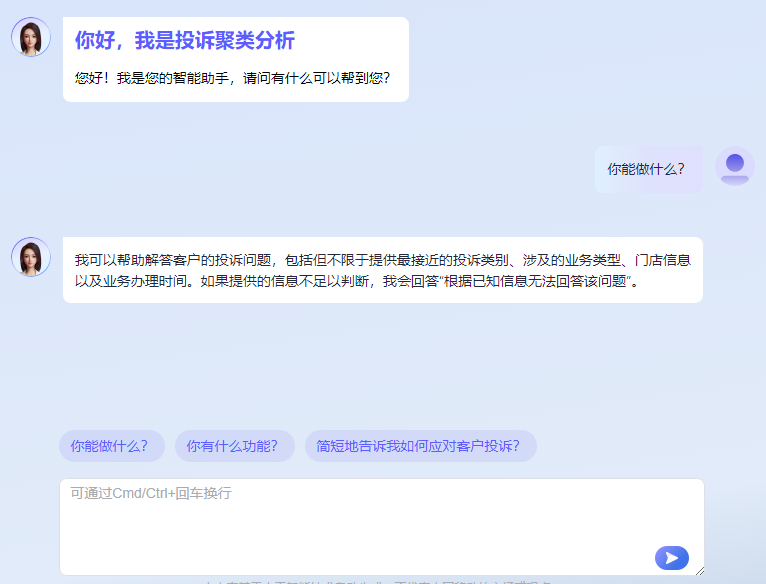
Task: Click the heading "你好，我是投诉聚类分析"
Action: pyautogui.click(x=185, y=41)
